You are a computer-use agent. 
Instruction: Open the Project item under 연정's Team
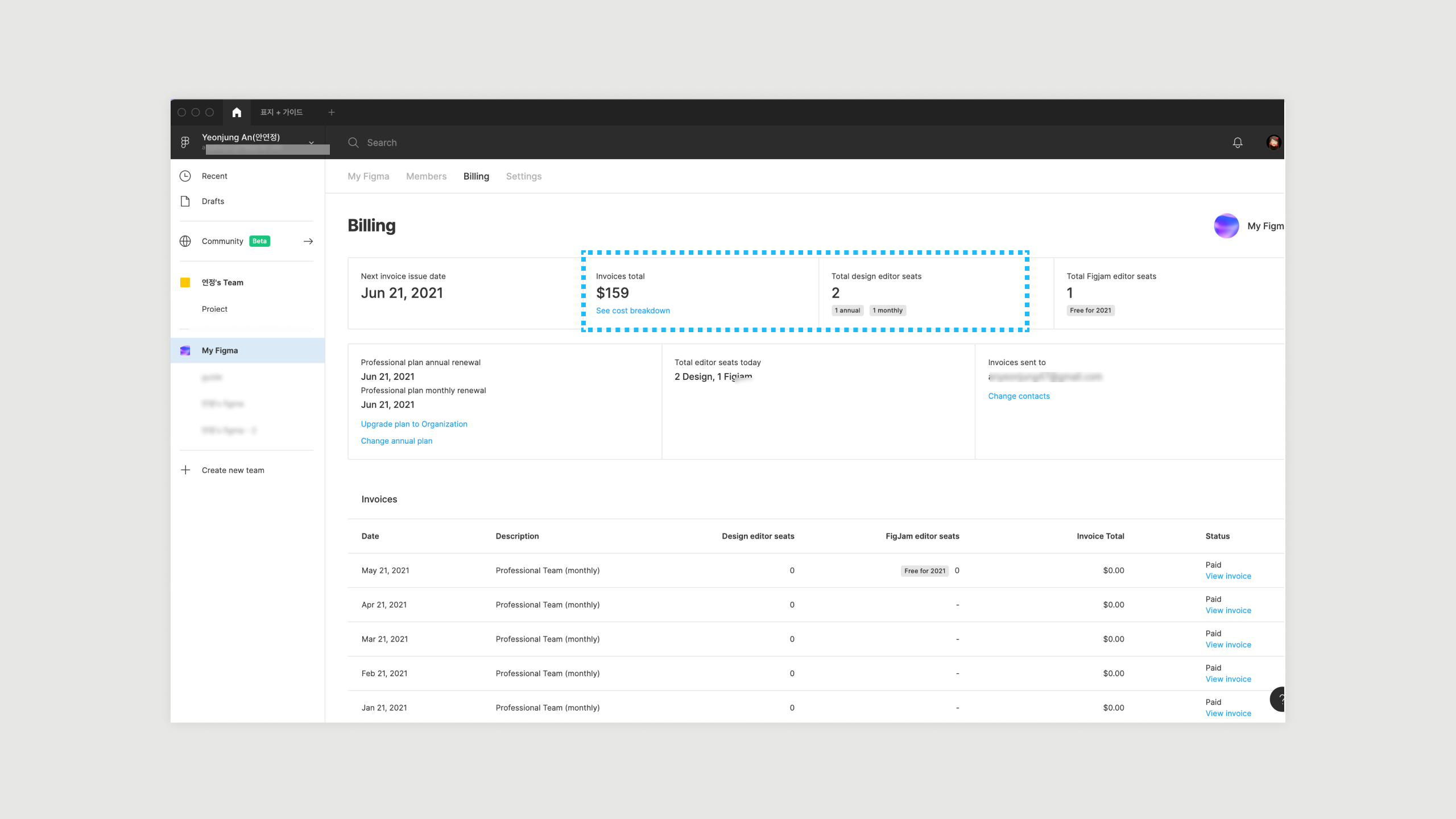coord(214,309)
